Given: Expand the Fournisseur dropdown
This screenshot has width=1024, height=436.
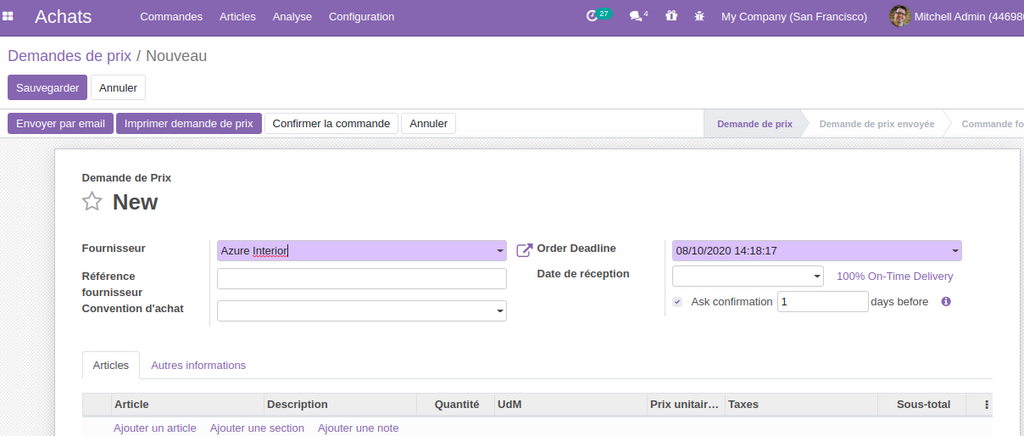Looking at the screenshot, I should pyautogui.click(x=500, y=251).
